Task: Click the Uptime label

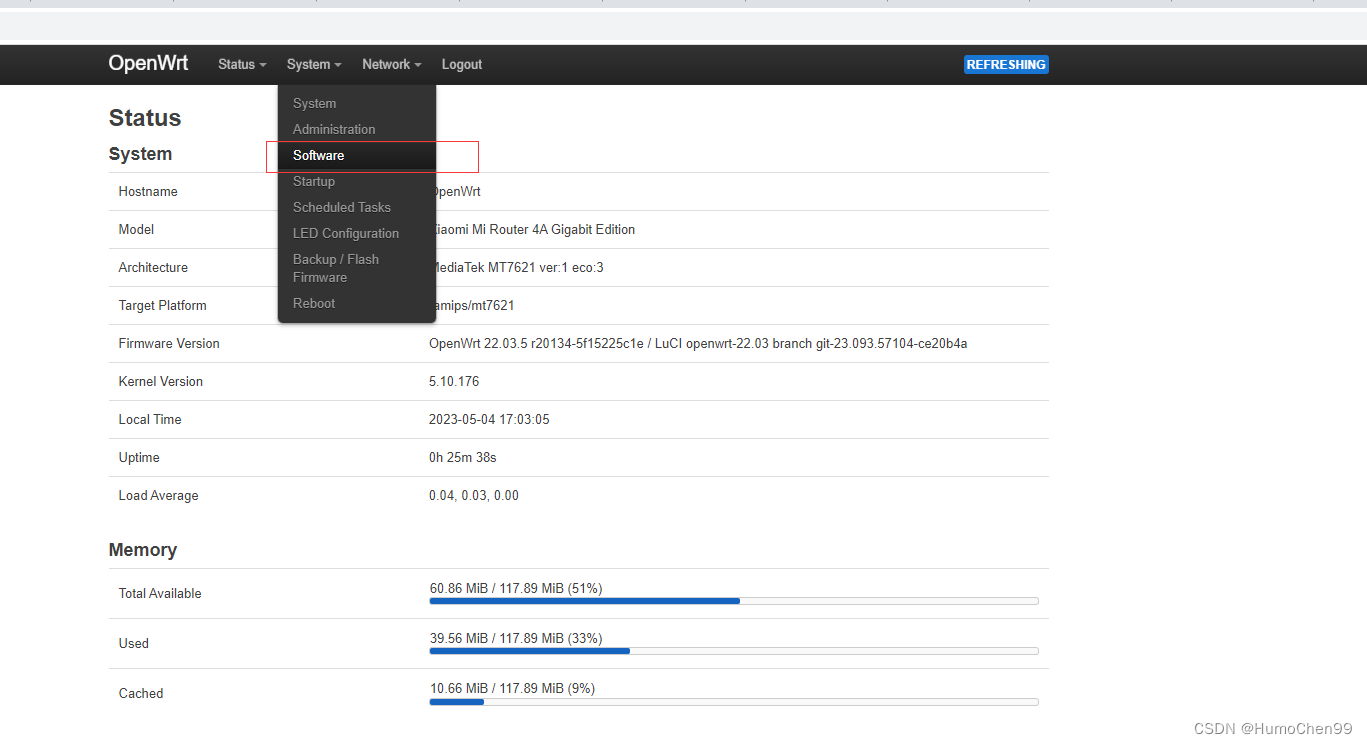Action: click(x=139, y=457)
